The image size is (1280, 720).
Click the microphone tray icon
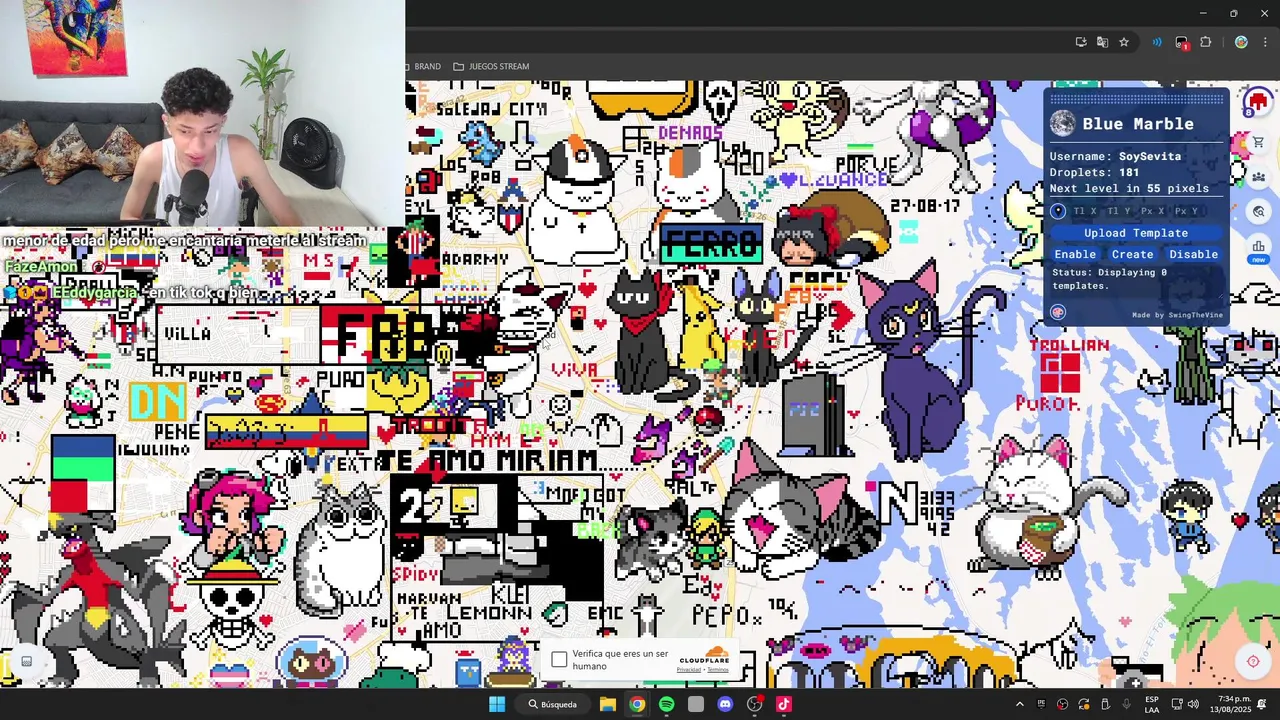[1126, 704]
